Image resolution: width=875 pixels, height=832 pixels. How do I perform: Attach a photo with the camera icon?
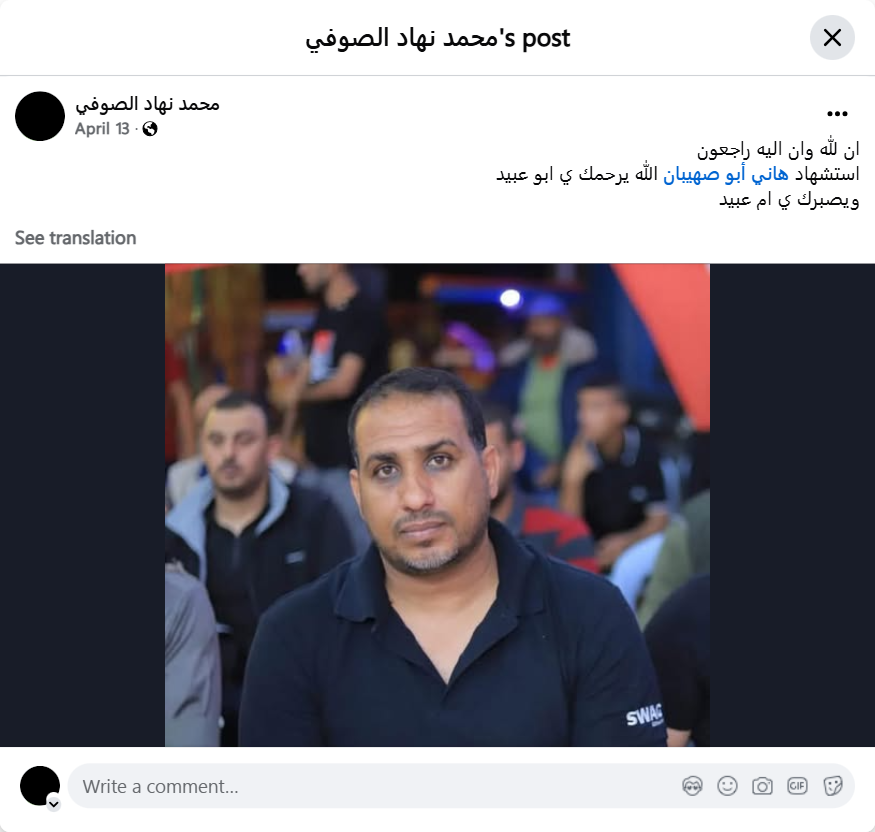tap(762, 786)
